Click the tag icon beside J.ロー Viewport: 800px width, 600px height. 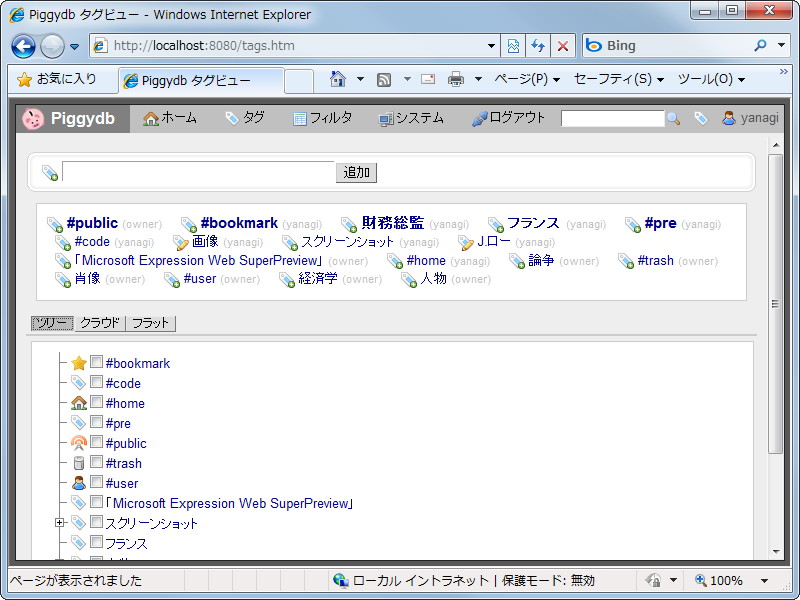(466, 242)
